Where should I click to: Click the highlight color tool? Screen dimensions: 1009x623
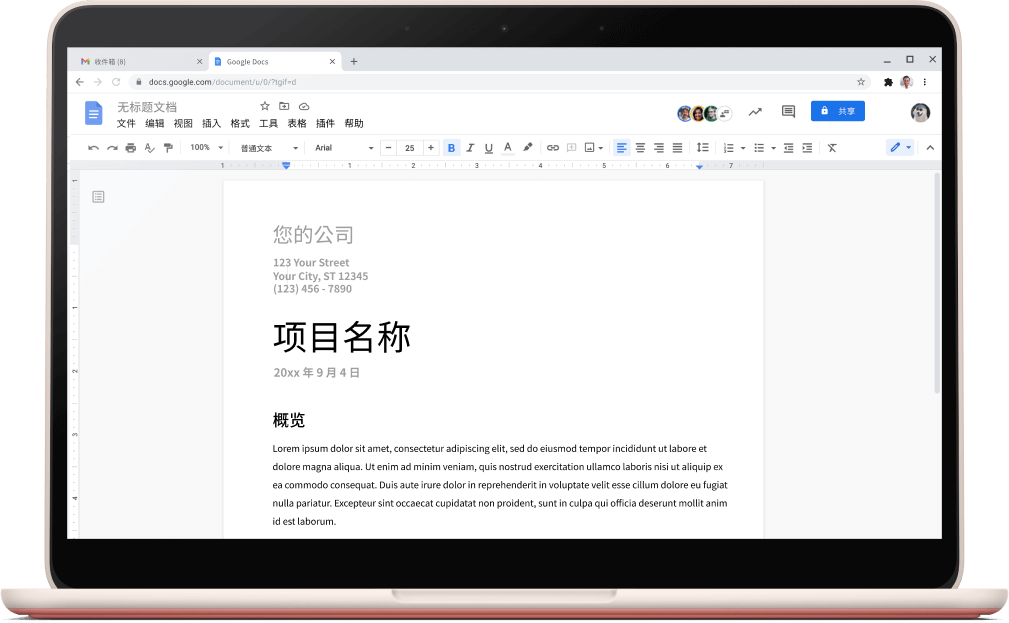tap(527, 147)
